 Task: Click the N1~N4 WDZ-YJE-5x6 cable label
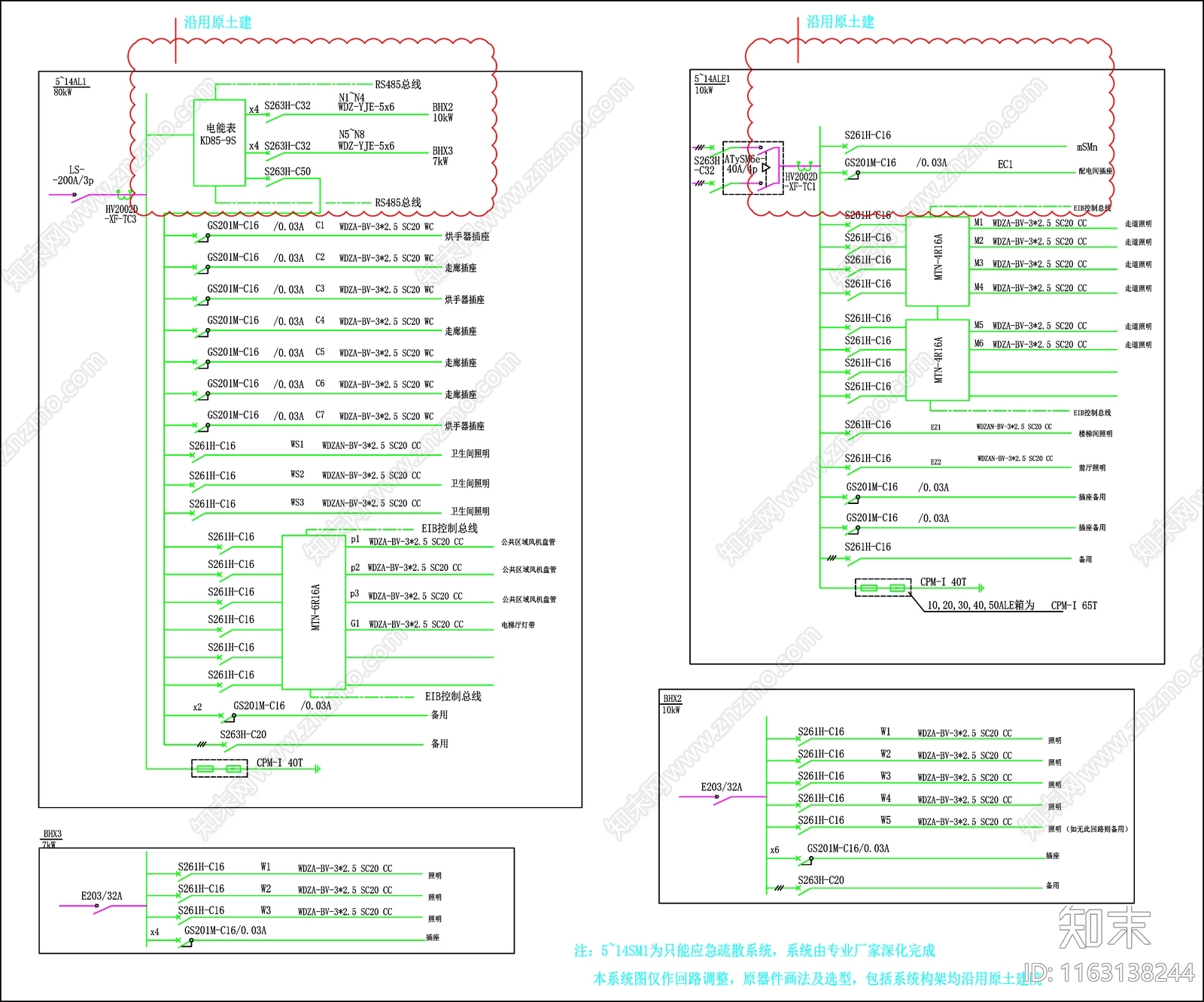(x=366, y=102)
